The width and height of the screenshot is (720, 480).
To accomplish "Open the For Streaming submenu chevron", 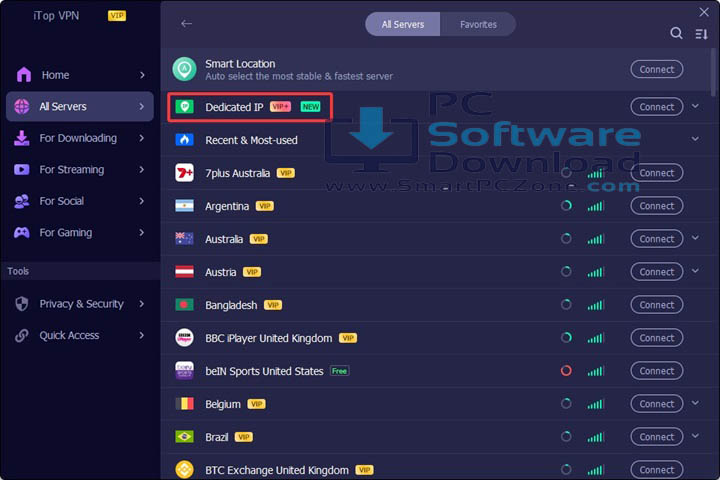I will tap(142, 169).
